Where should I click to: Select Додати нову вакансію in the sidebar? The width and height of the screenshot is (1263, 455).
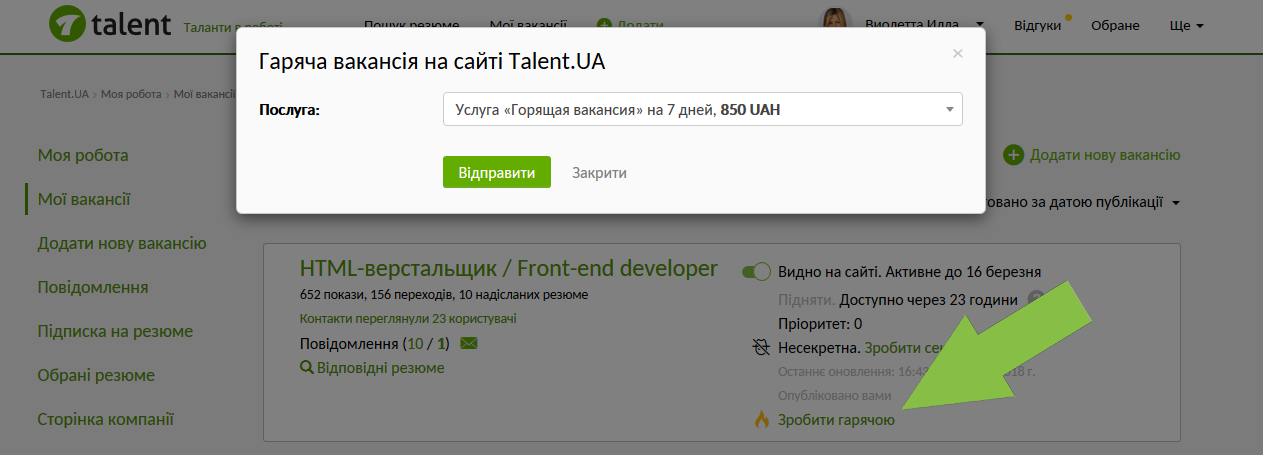tap(122, 243)
